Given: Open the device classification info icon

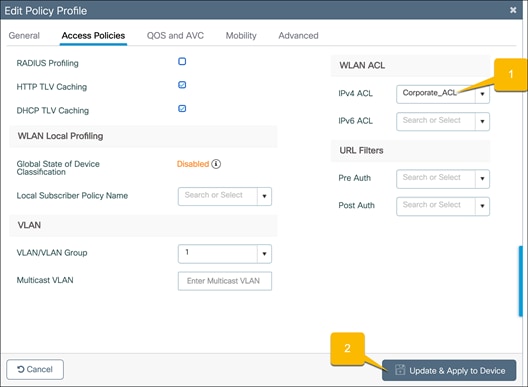Looking at the screenshot, I should (x=216, y=164).
